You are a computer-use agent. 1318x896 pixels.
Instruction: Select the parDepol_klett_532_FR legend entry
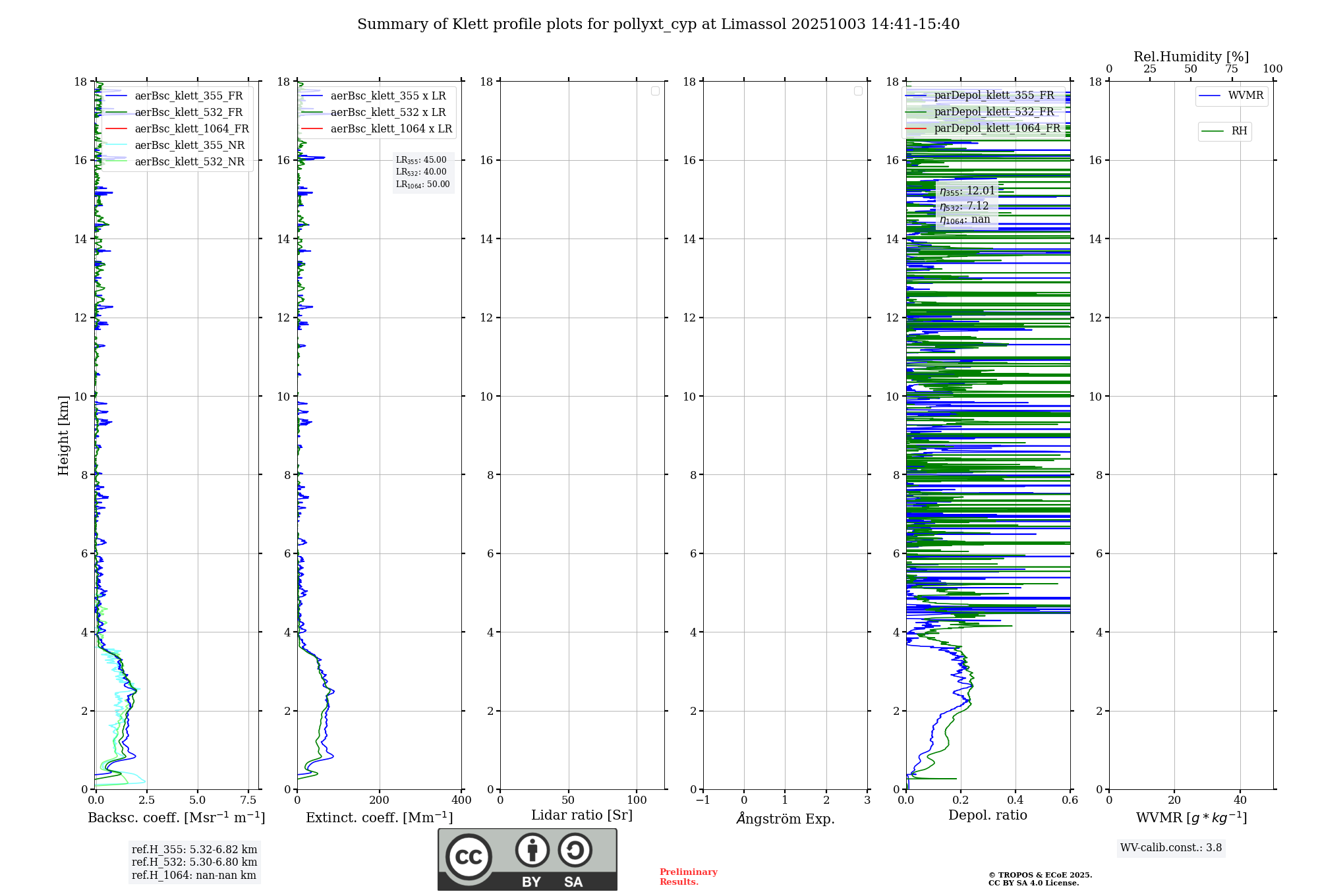click(994, 112)
